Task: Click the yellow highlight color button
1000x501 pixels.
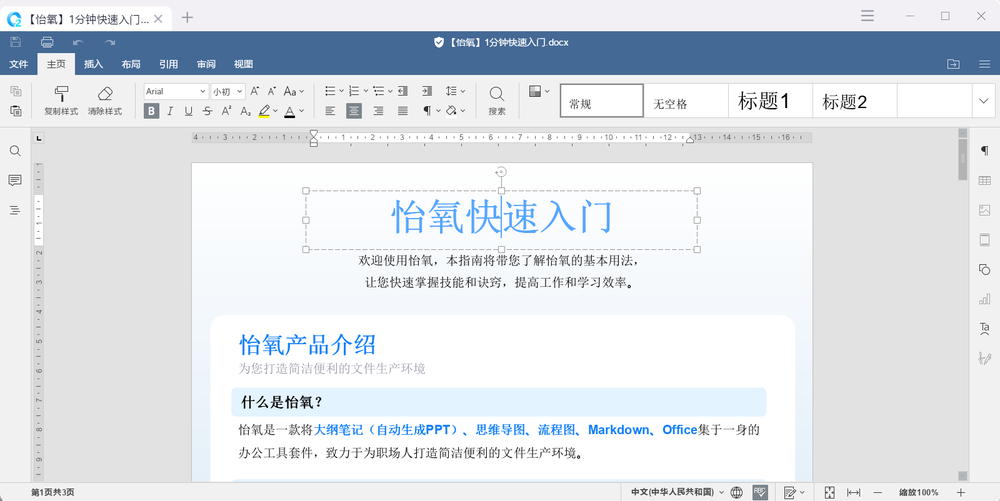Action: pos(263,111)
